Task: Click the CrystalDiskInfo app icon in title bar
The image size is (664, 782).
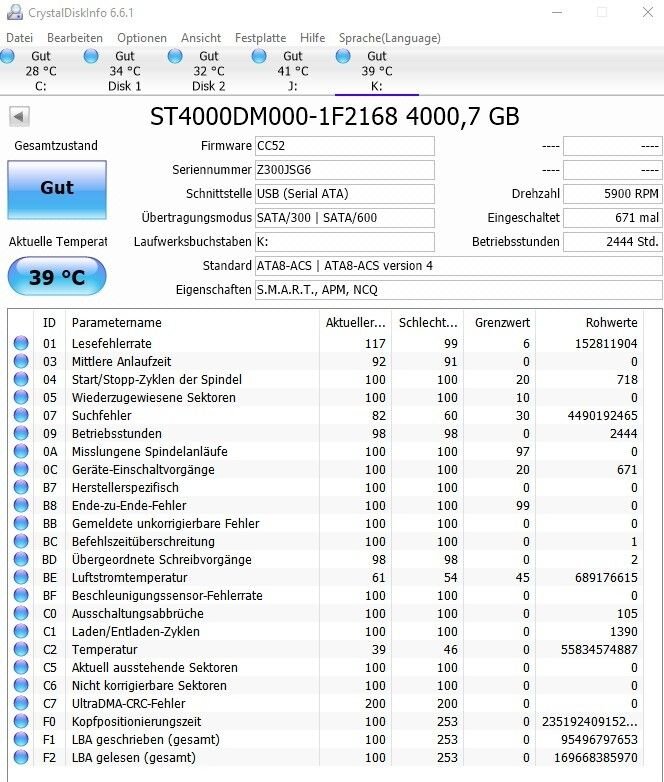Action: click(x=14, y=12)
